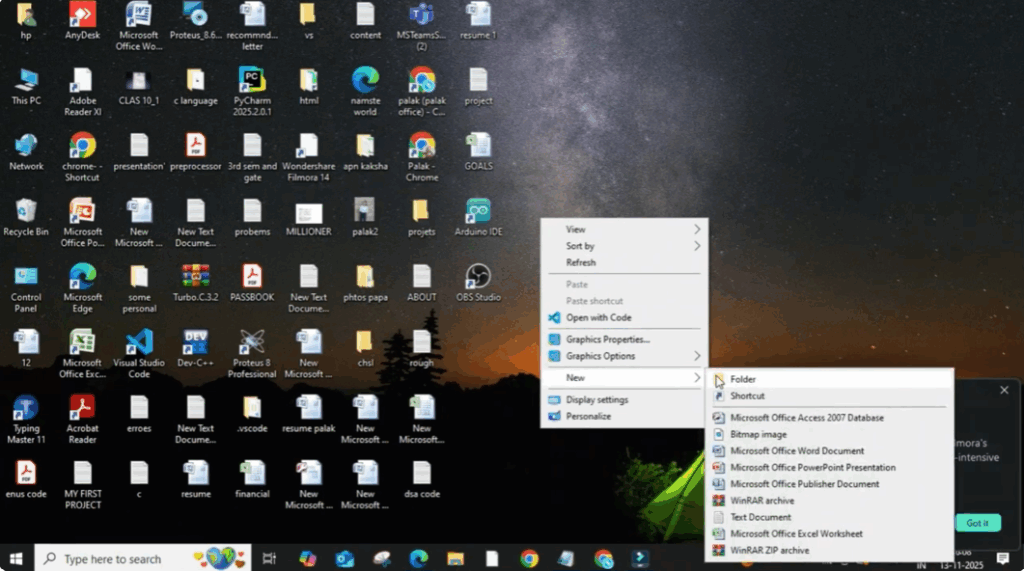This screenshot has width=1024, height=571.
Task: Select the PASSBOOK PDF desktop icon
Action: [252, 282]
